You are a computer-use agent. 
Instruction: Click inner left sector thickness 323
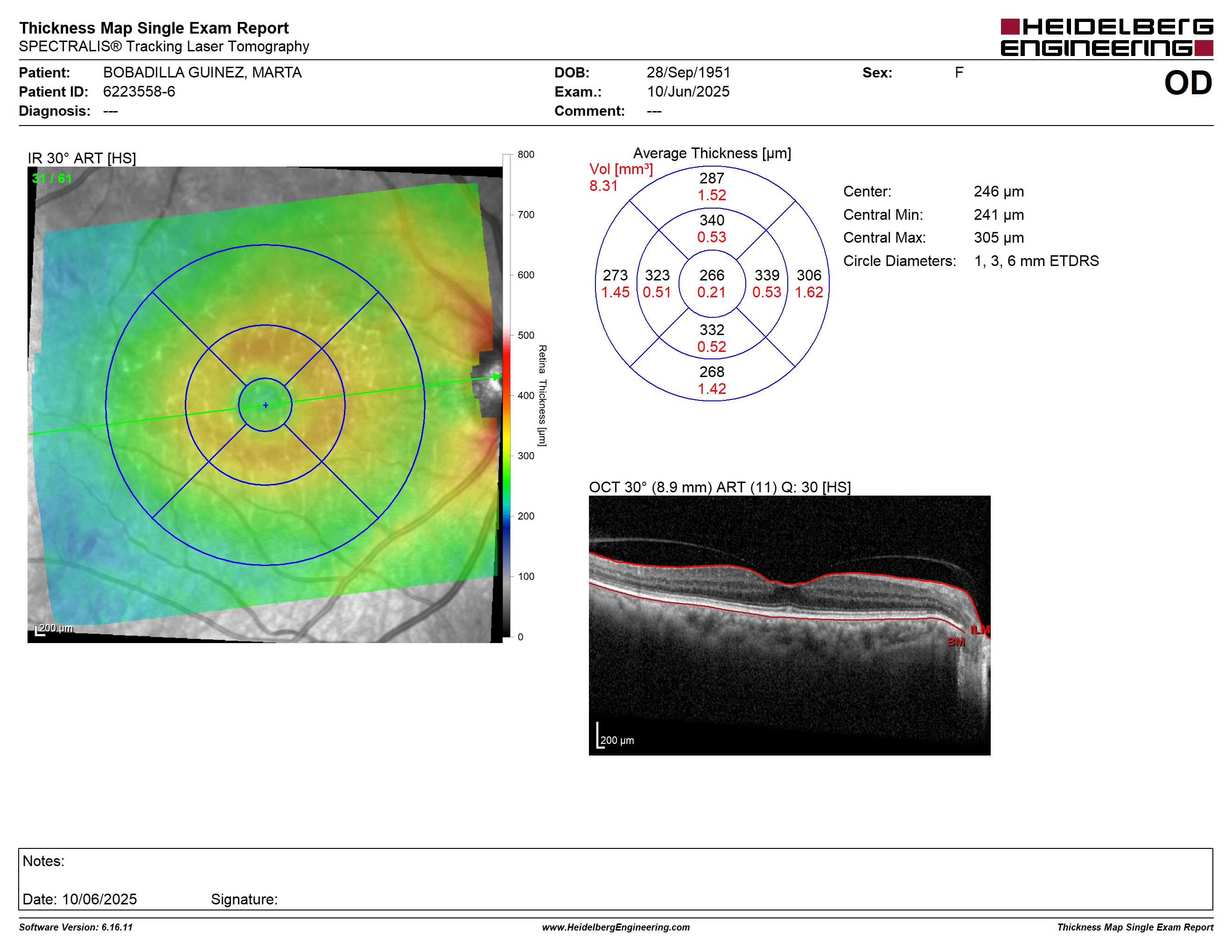[x=657, y=275]
